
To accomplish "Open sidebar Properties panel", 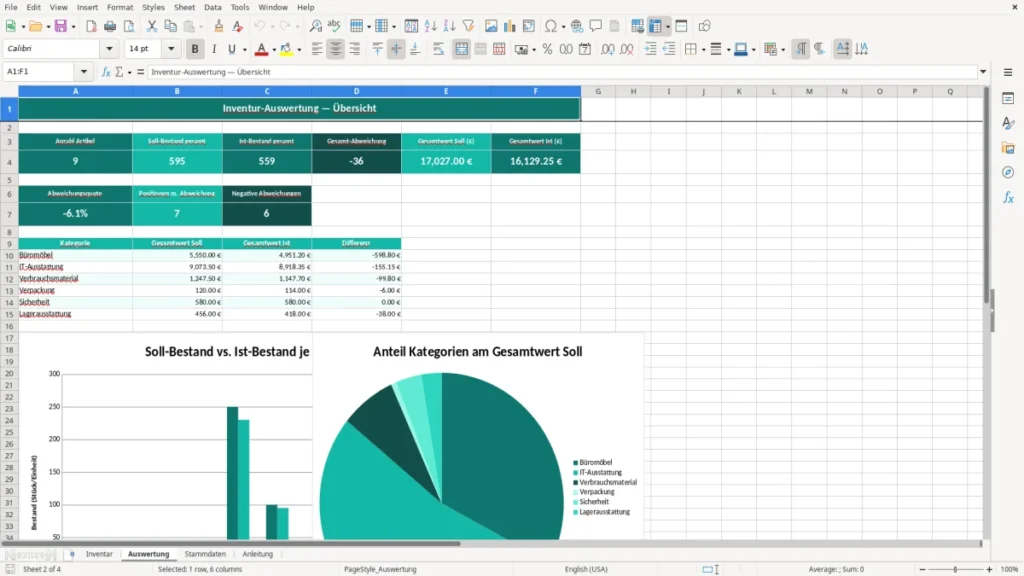I will [1008, 98].
